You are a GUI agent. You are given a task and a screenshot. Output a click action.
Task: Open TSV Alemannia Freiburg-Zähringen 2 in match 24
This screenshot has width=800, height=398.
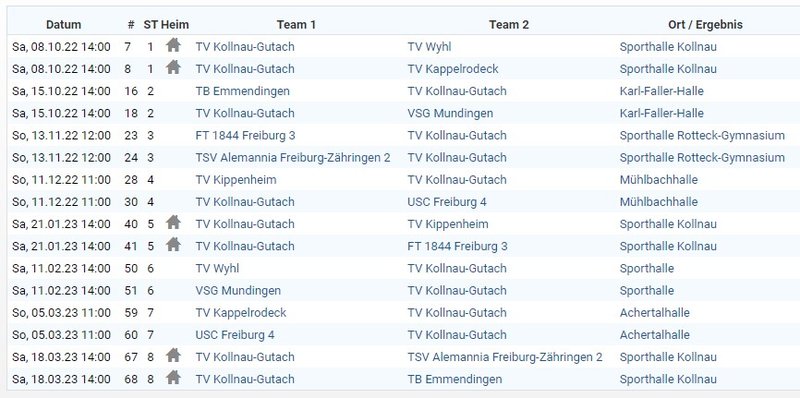(292, 158)
